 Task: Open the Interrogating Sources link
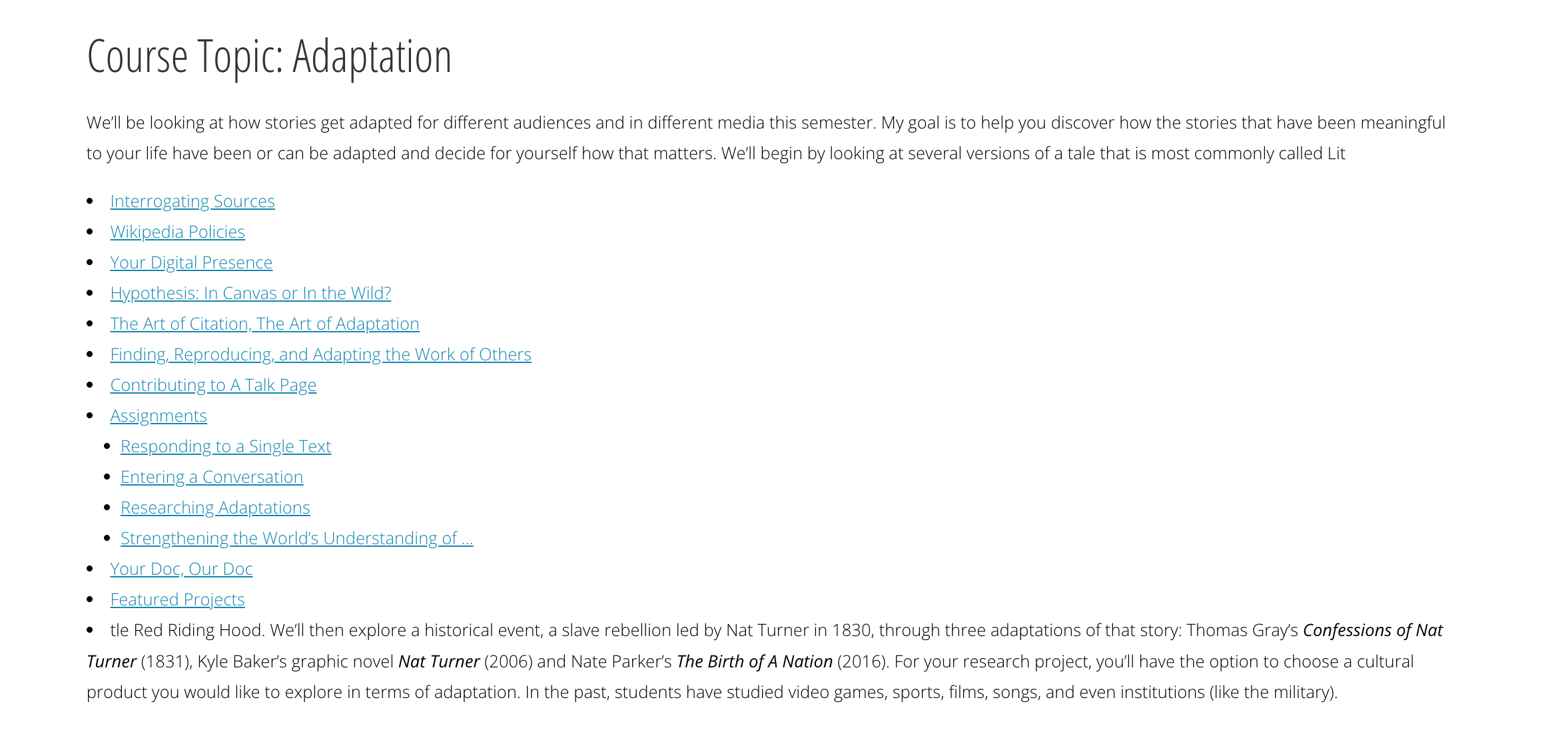[x=192, y=200]
